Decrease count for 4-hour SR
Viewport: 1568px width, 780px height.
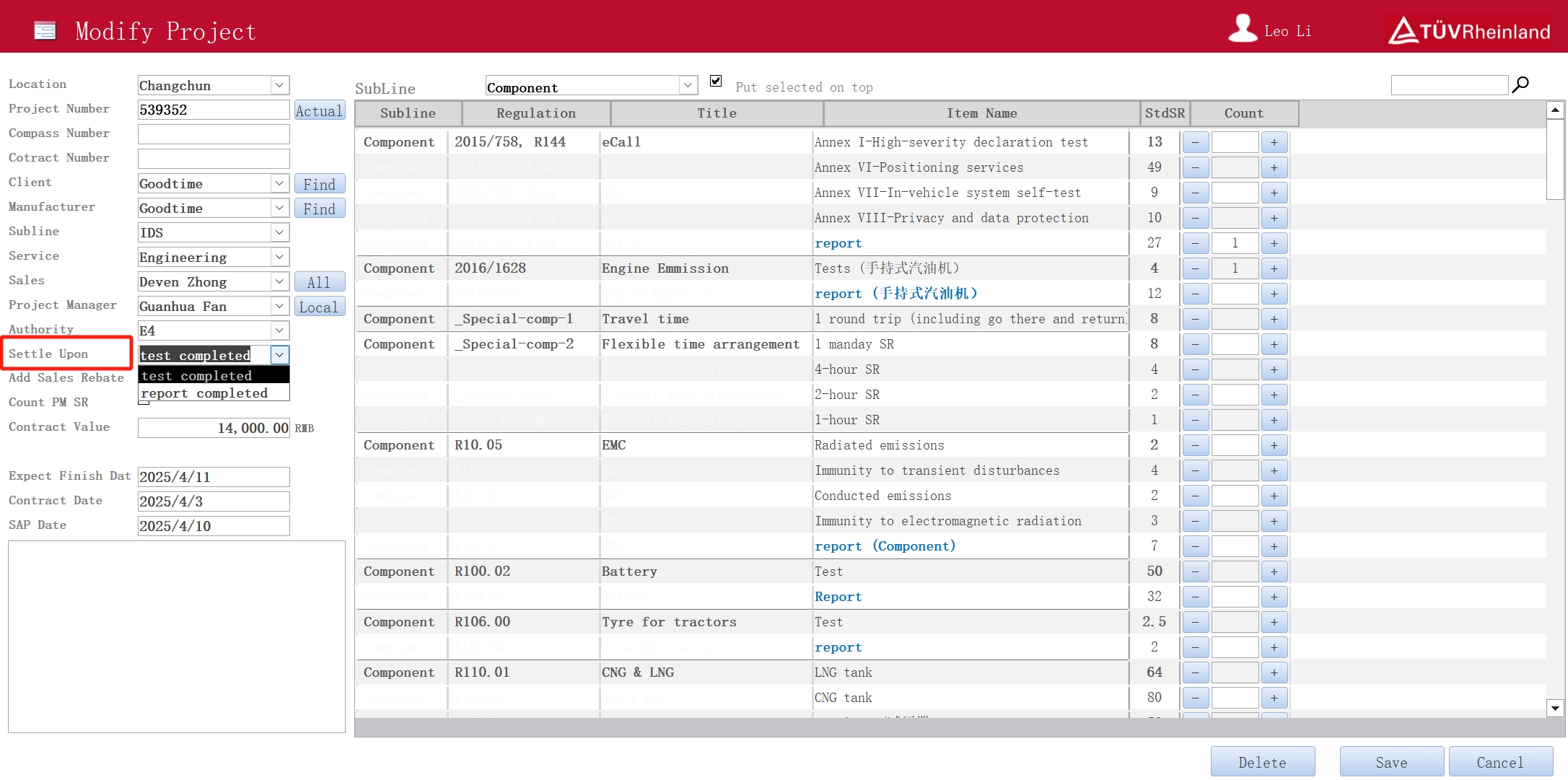[x=1196, y=369]
